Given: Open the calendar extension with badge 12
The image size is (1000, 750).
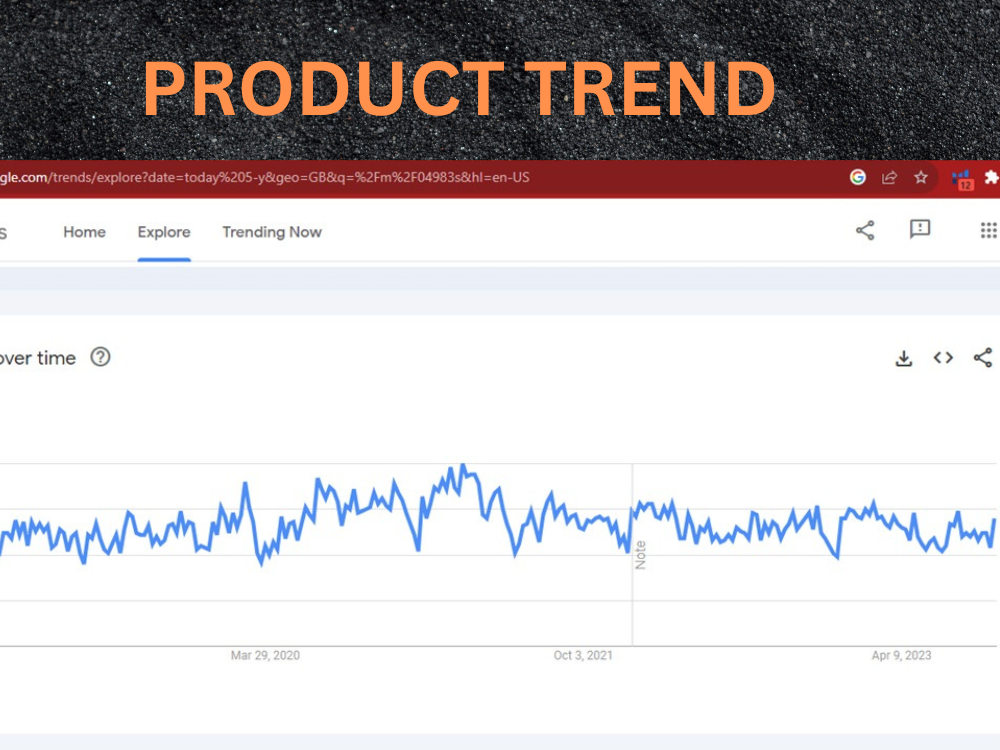Looking at the screenshot, I should click(962, 180).
